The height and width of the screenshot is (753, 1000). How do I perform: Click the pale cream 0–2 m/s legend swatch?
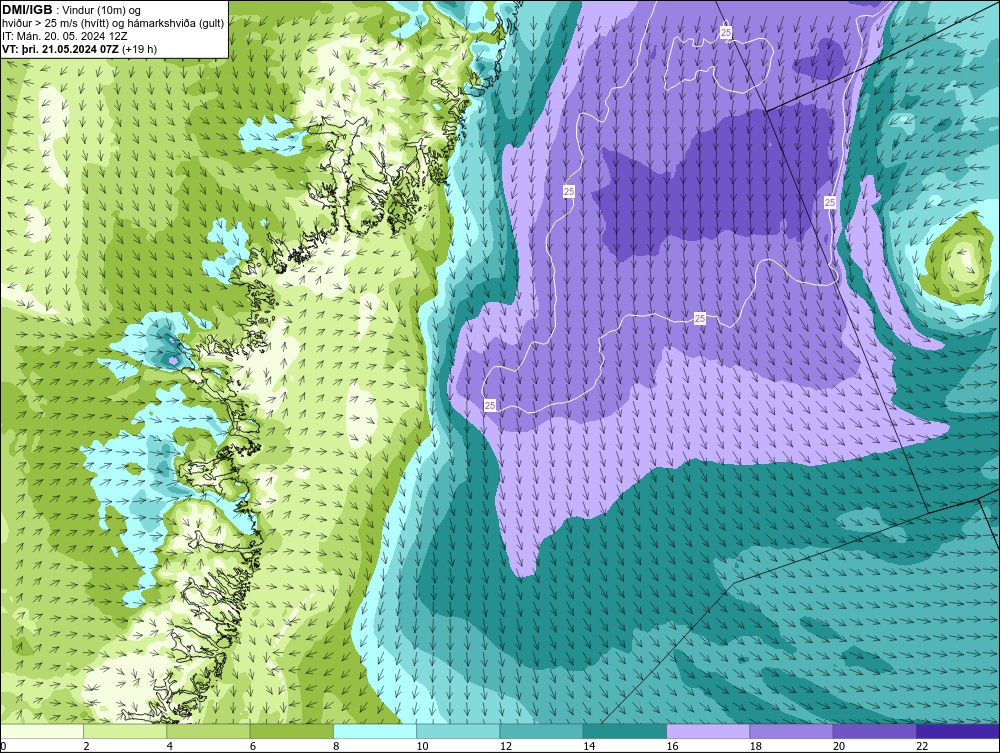[x=41, y=731]
